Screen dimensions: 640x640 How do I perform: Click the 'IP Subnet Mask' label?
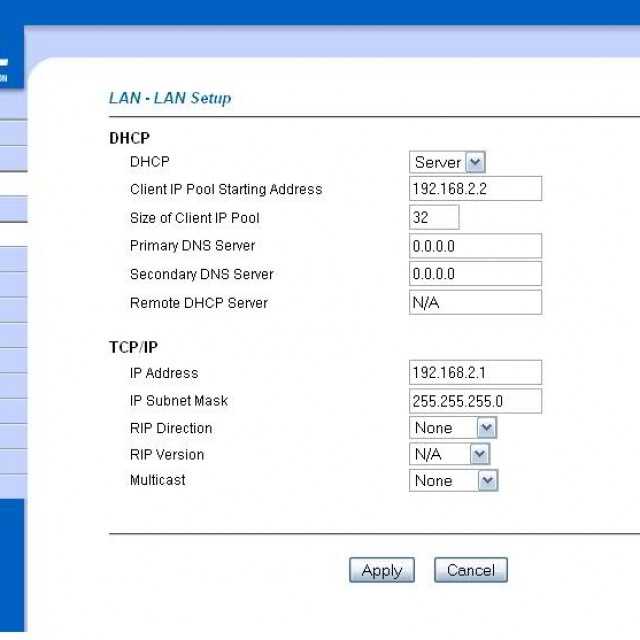[x=179, y=401]
